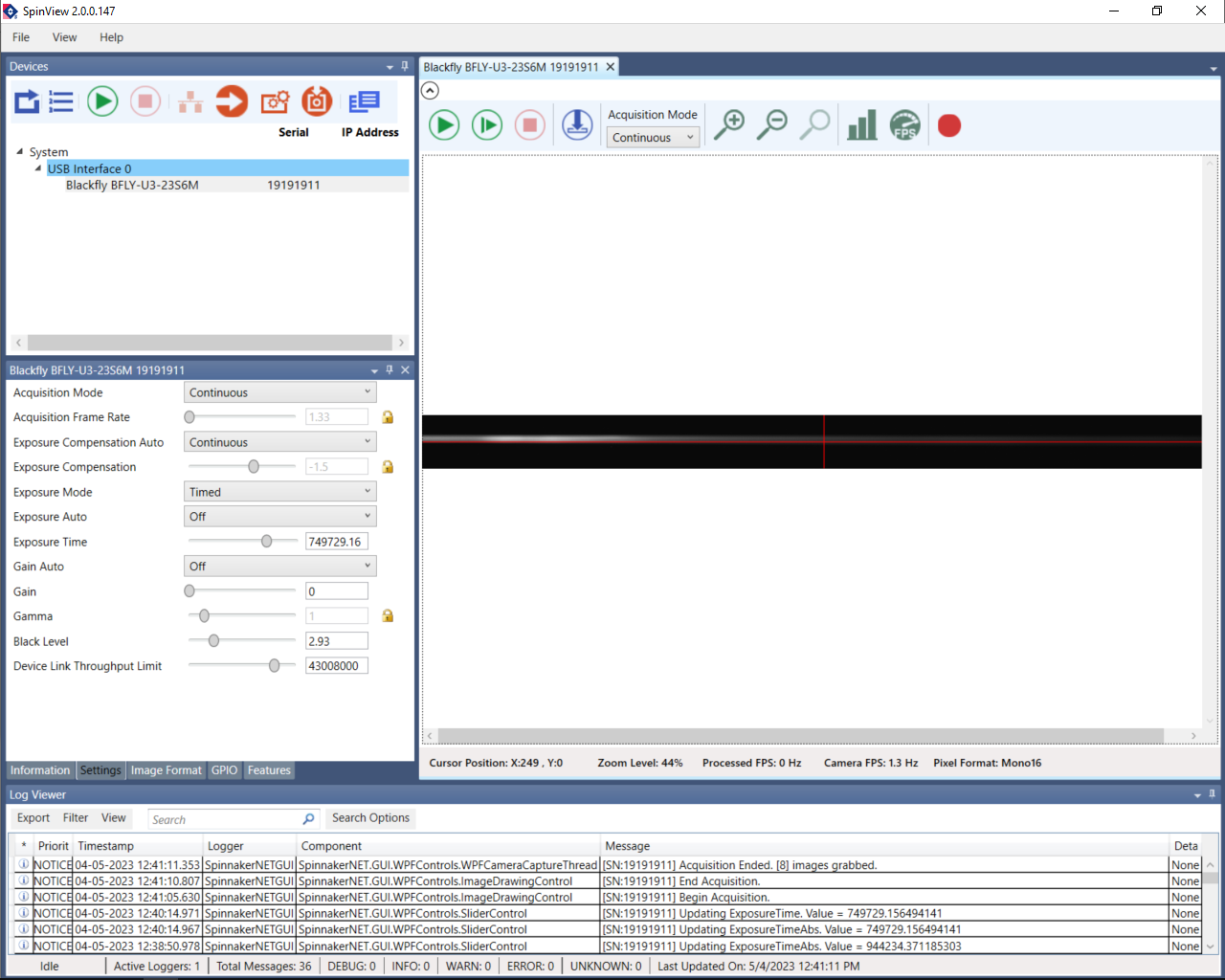Image resolution: width=1225 pixels, height=980 pixels.
Task: Start acquisition in the Devices toolbar
Action: pyautogui.click(x=102, y=101)
